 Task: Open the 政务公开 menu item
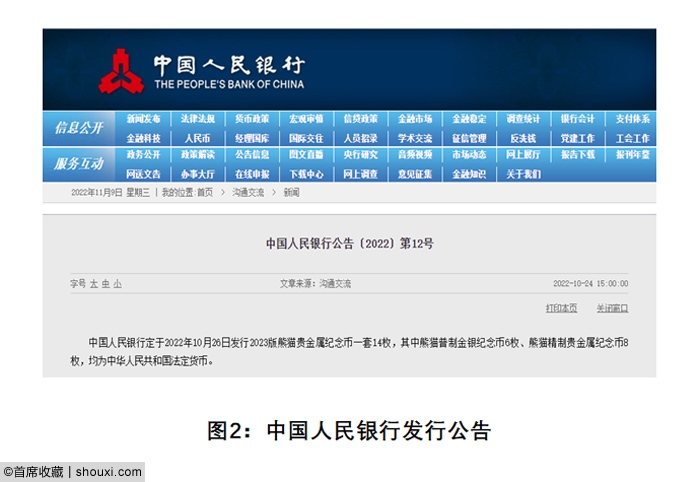(143, 155)
